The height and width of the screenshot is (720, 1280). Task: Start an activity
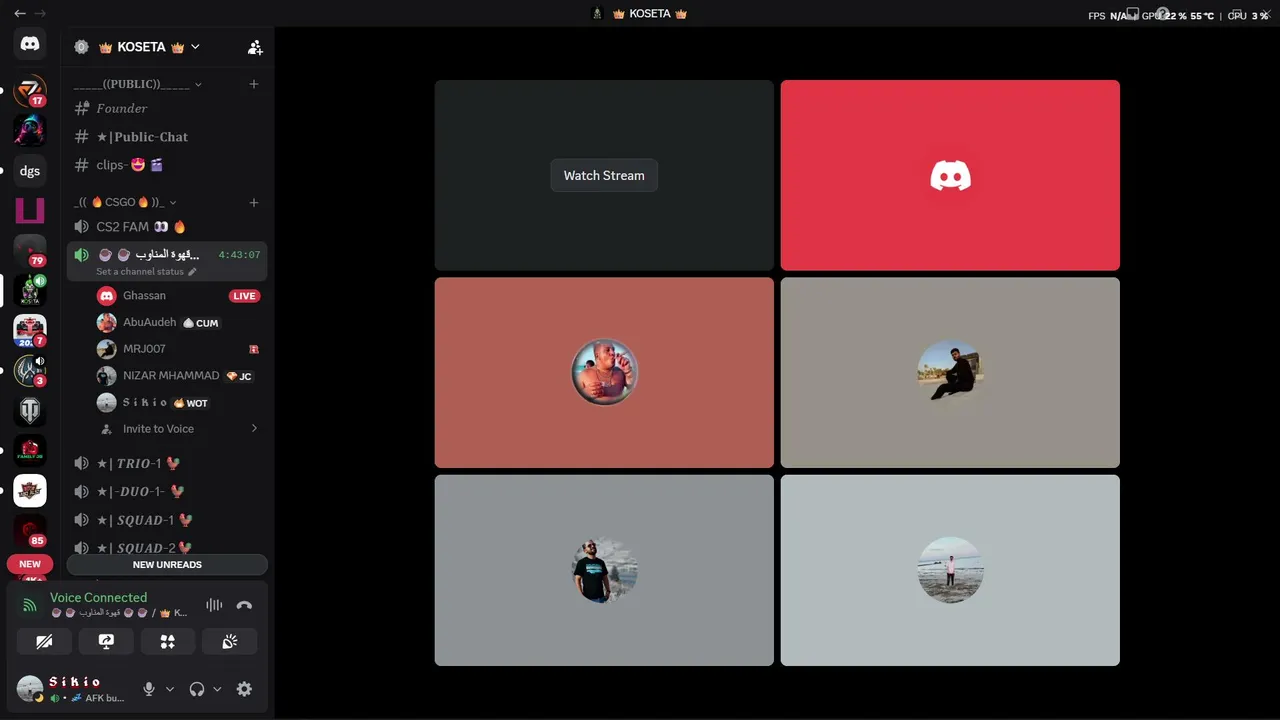168,641
